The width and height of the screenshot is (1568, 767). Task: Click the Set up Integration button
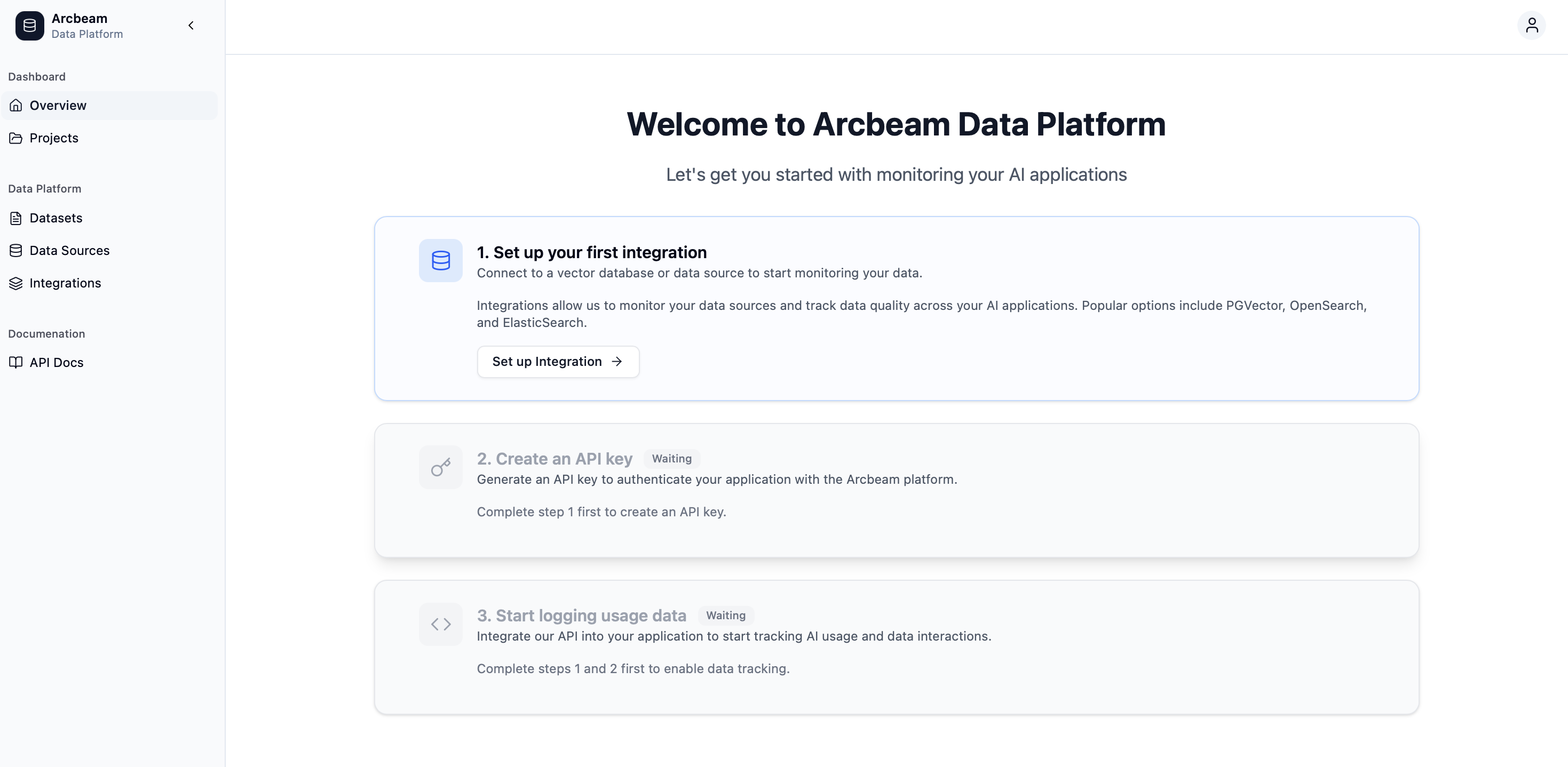(x=558, y=361)
